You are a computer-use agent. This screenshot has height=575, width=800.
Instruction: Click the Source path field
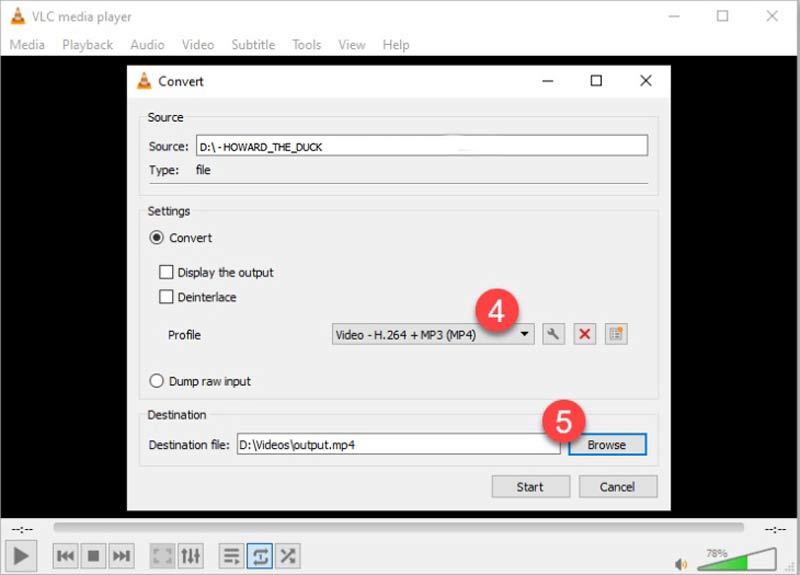pos(422,146)
